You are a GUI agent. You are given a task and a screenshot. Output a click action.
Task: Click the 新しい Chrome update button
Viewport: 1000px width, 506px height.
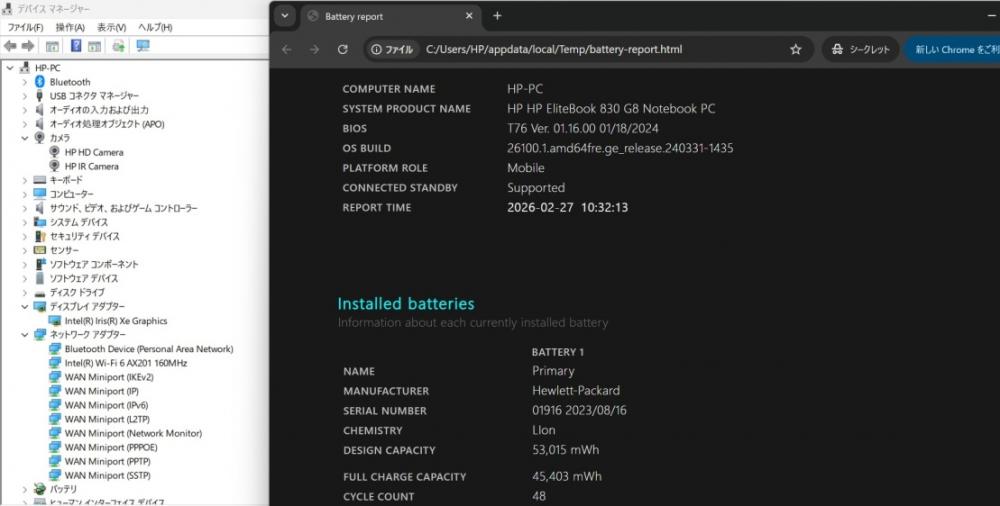[955, 49]
